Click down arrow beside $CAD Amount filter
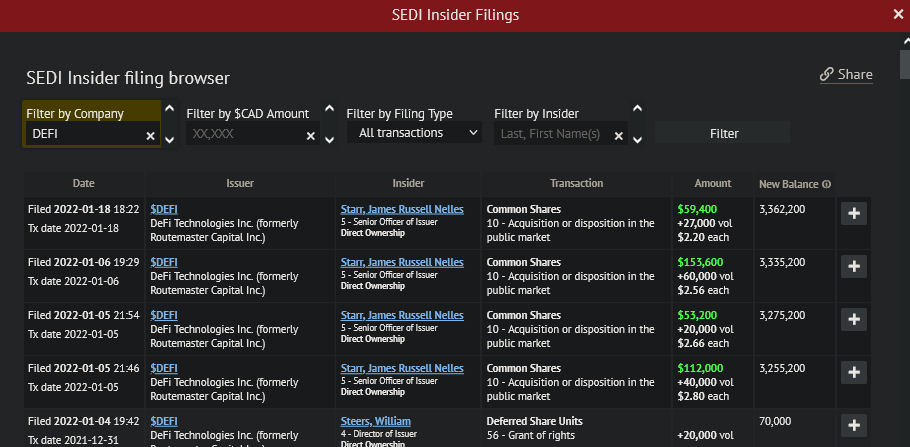910x447 pixels. pyautogui.click(x=329, y=139)
